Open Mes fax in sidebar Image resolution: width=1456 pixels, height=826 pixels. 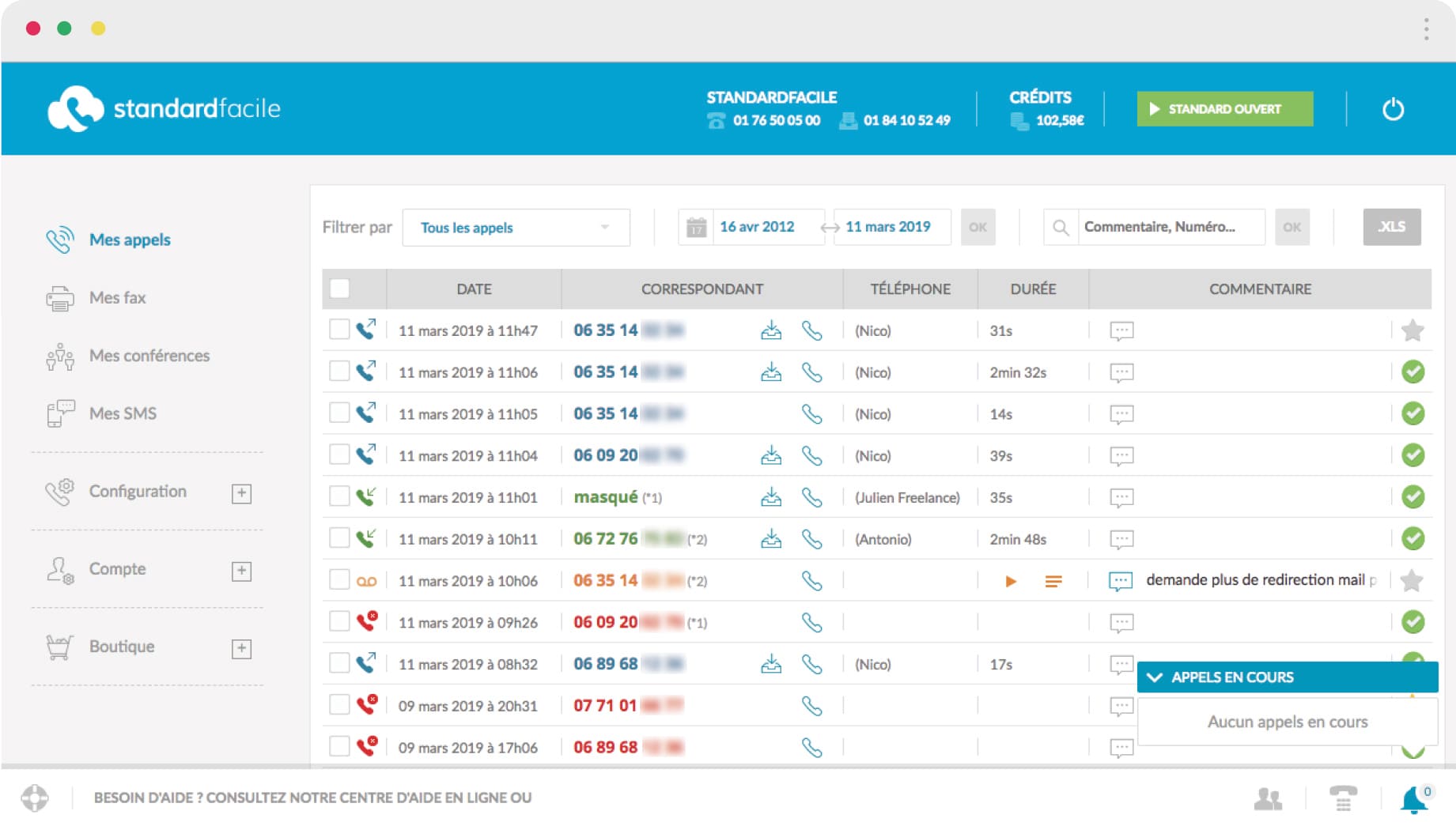117,298
